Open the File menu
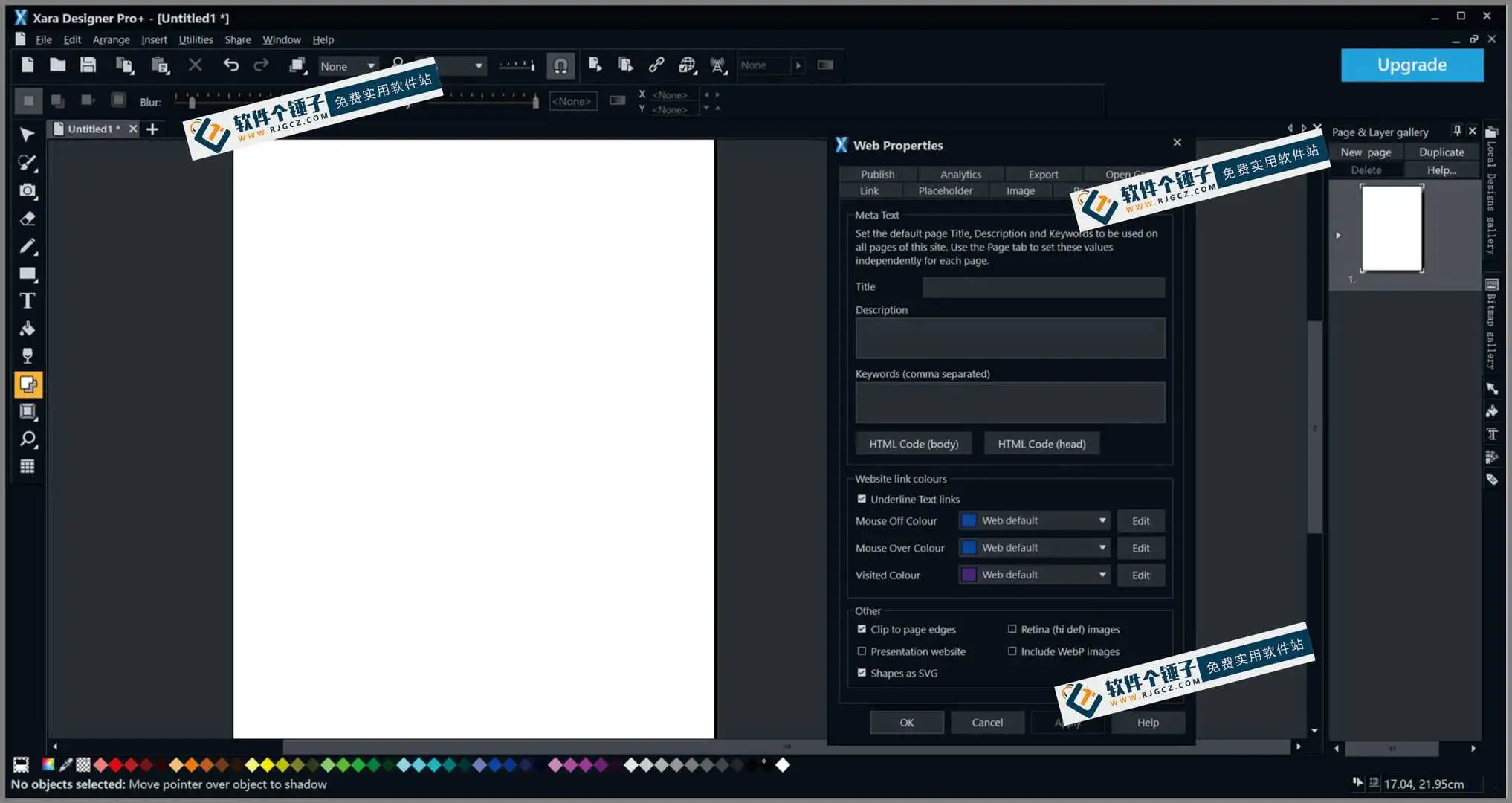Image resolution: width=1512 pixels, height=803 pixels. [x=44, y=39]
